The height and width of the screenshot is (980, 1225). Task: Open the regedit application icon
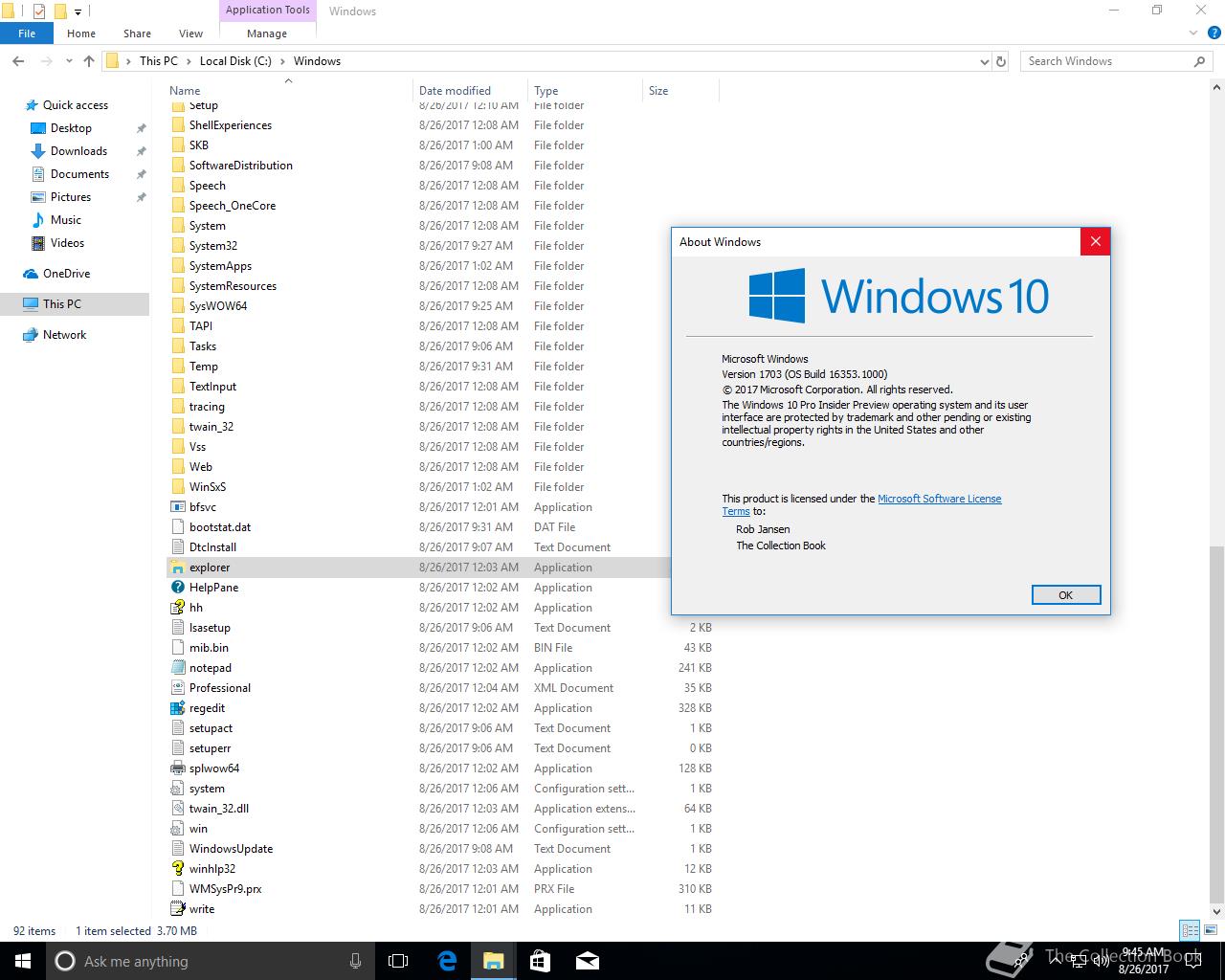pyautogui.click(x=177, y=708)
